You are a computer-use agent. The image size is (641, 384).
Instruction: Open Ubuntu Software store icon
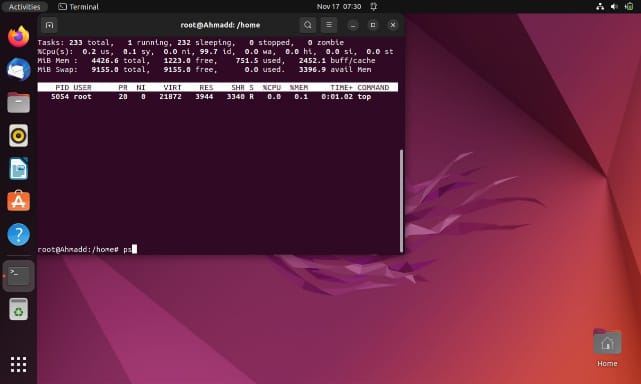[x=18, y=201]
